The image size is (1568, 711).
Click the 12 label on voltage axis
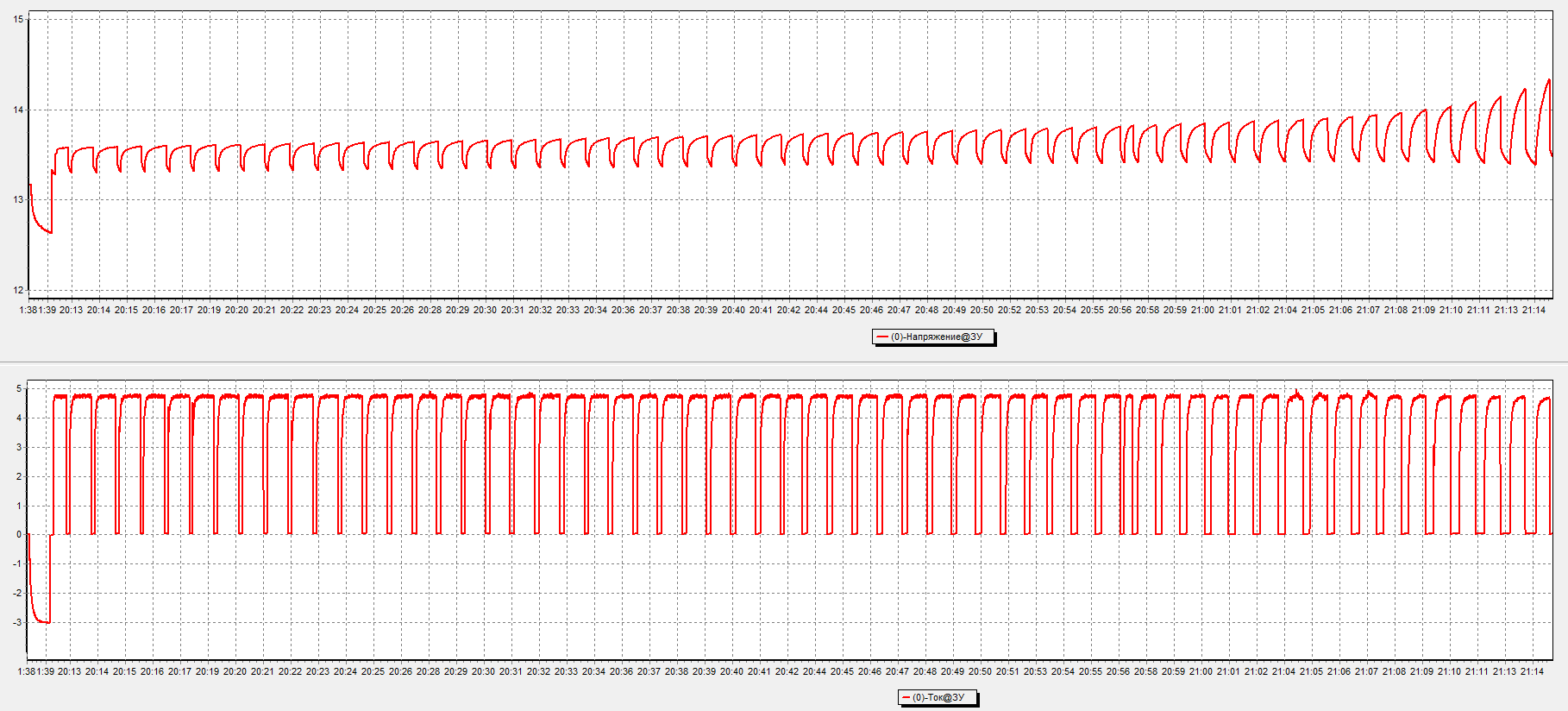tap(18, 290)
